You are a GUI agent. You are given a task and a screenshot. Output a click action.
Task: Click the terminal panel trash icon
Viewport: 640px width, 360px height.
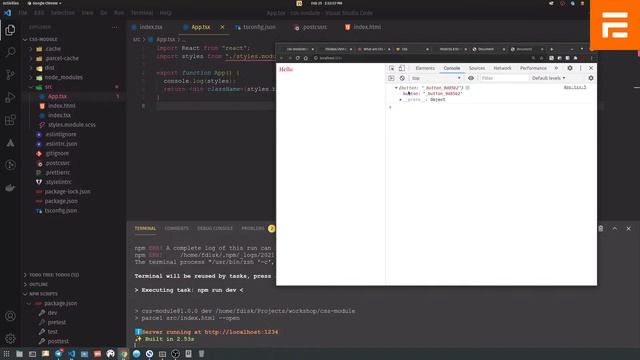pos(600,229)
